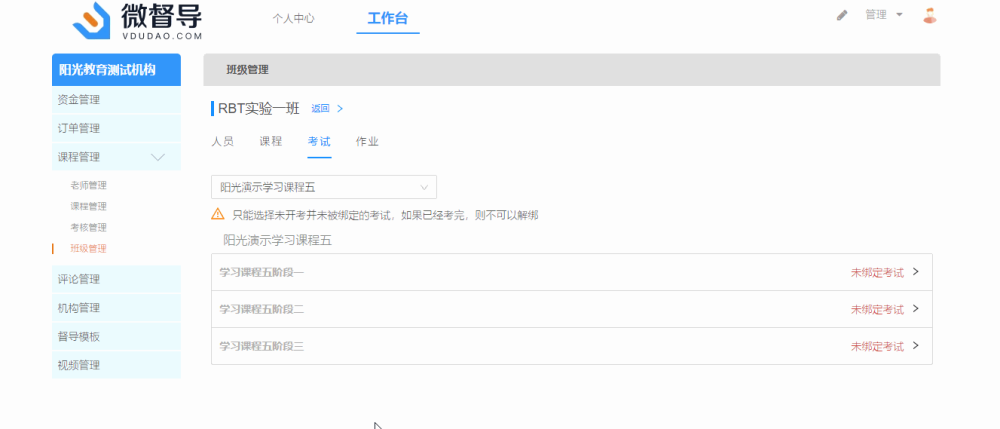Expand the 阳光演示学习课程五 course dropdown
This screenshot has height=429, width=1000.
[324, 187]
